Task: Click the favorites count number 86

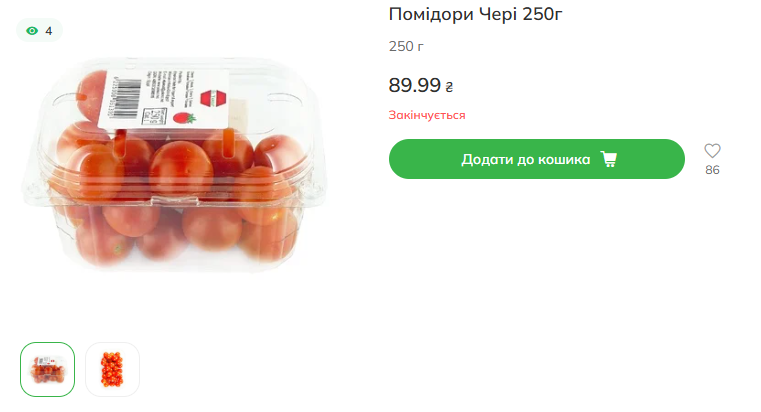Action: pyautogui.click(x=712, y=170)
